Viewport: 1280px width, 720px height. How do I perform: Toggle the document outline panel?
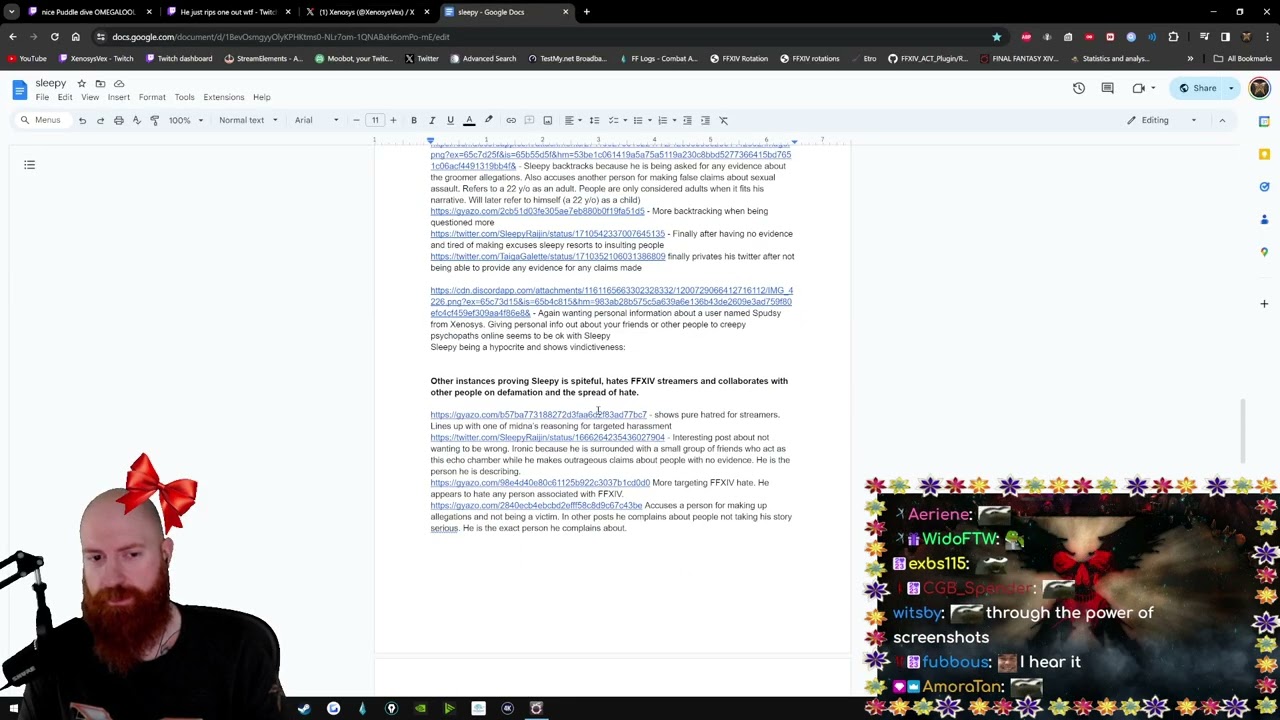coord(29,164)
